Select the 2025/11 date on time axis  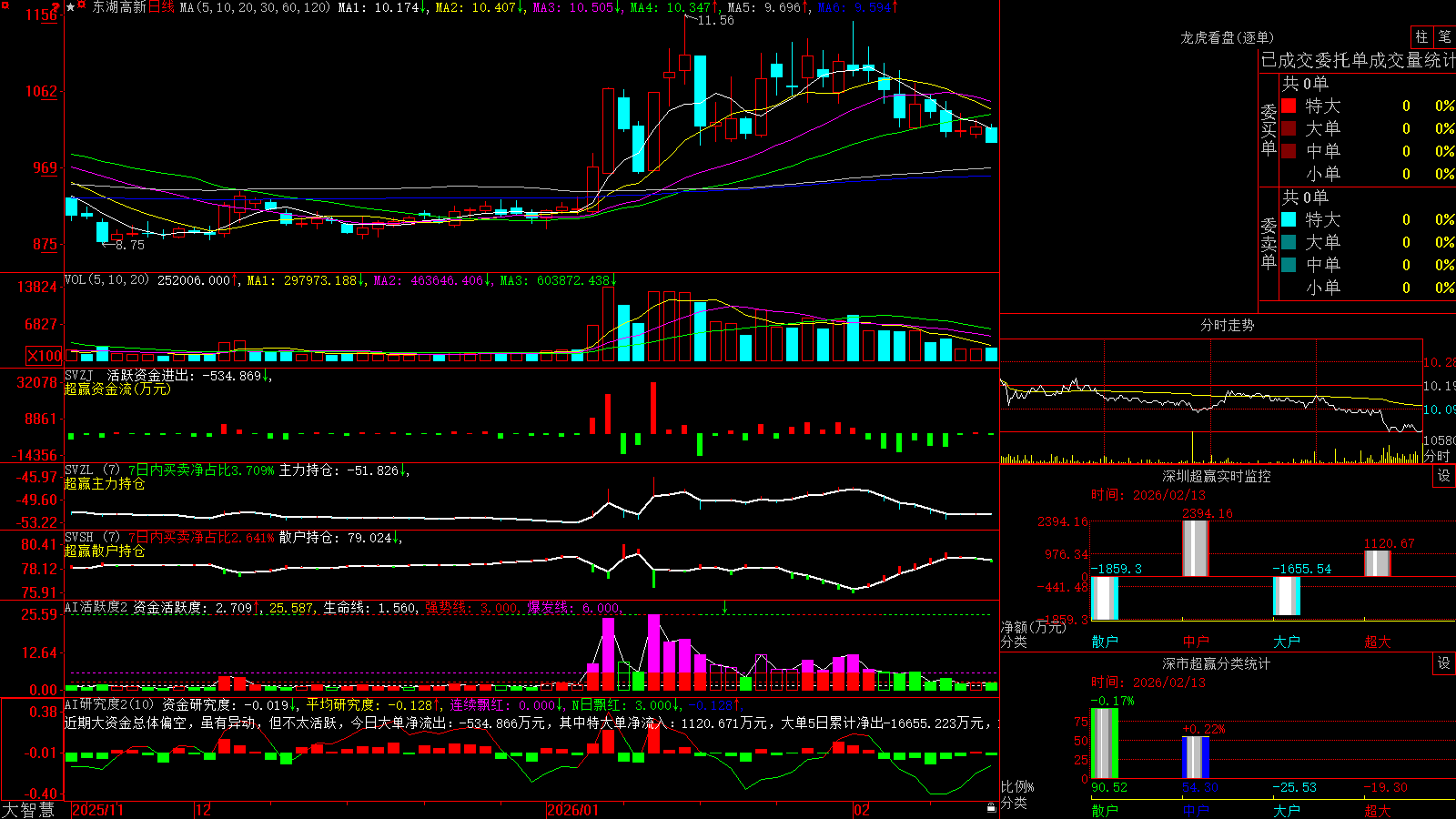[97, 810]
